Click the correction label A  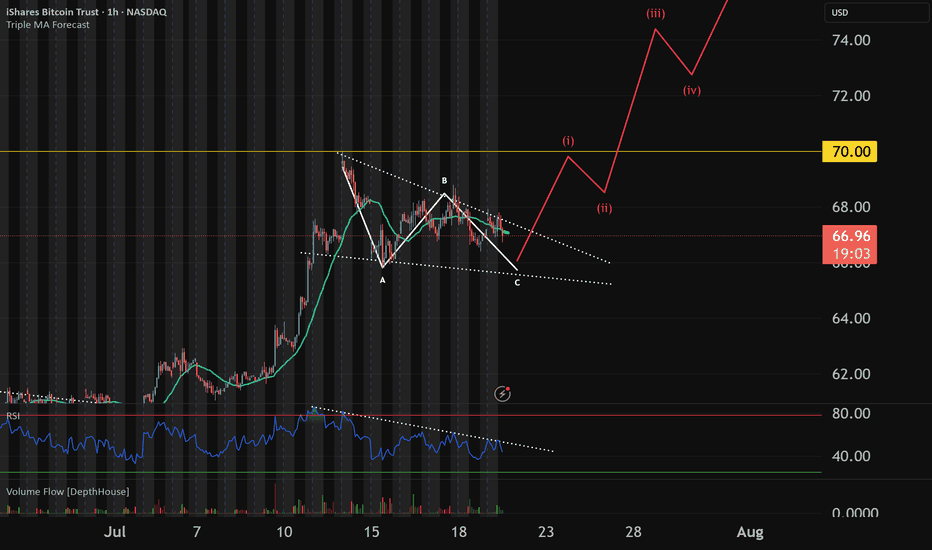(x=383, y=280)
